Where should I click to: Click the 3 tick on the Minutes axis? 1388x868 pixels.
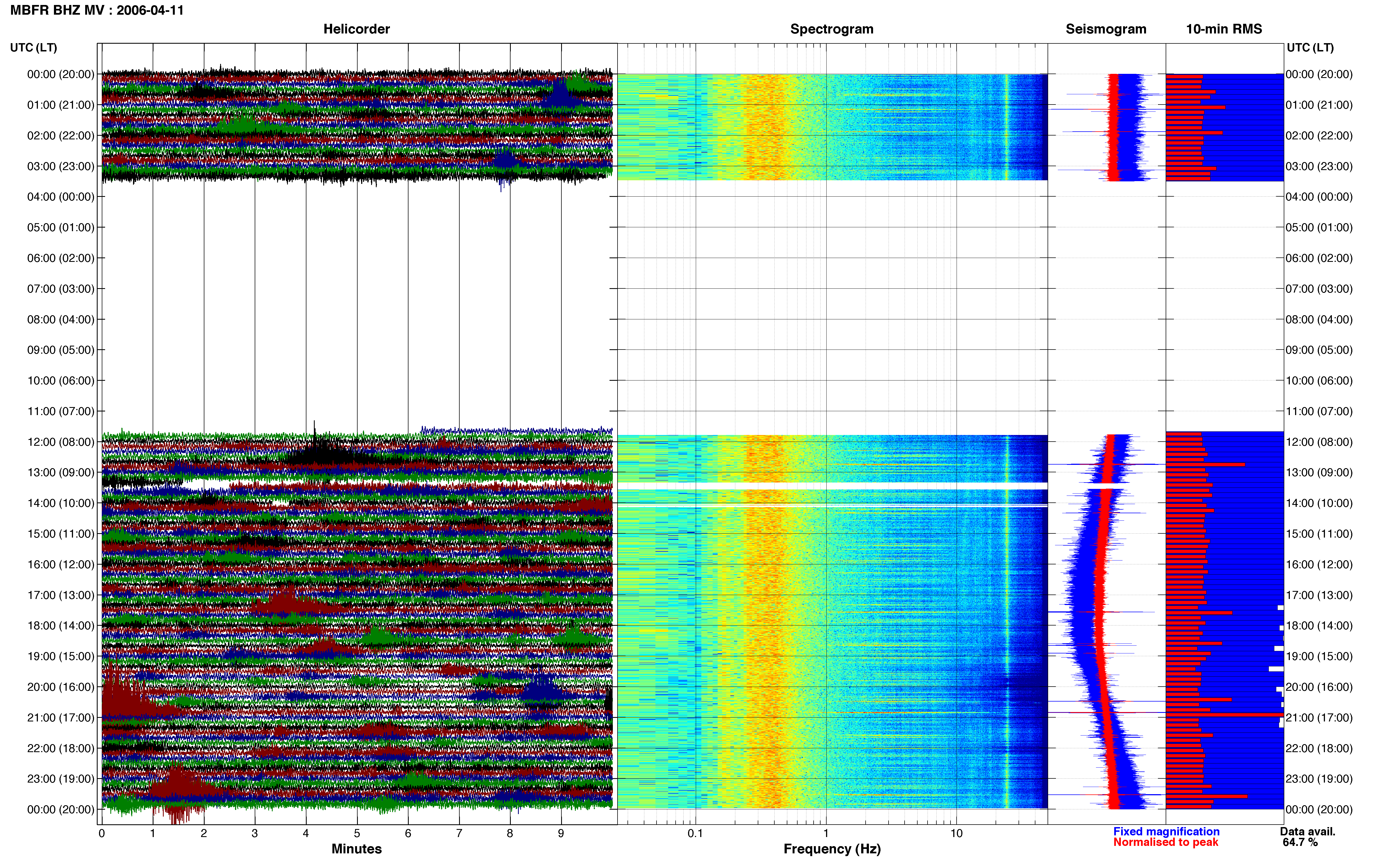point(255,833)
